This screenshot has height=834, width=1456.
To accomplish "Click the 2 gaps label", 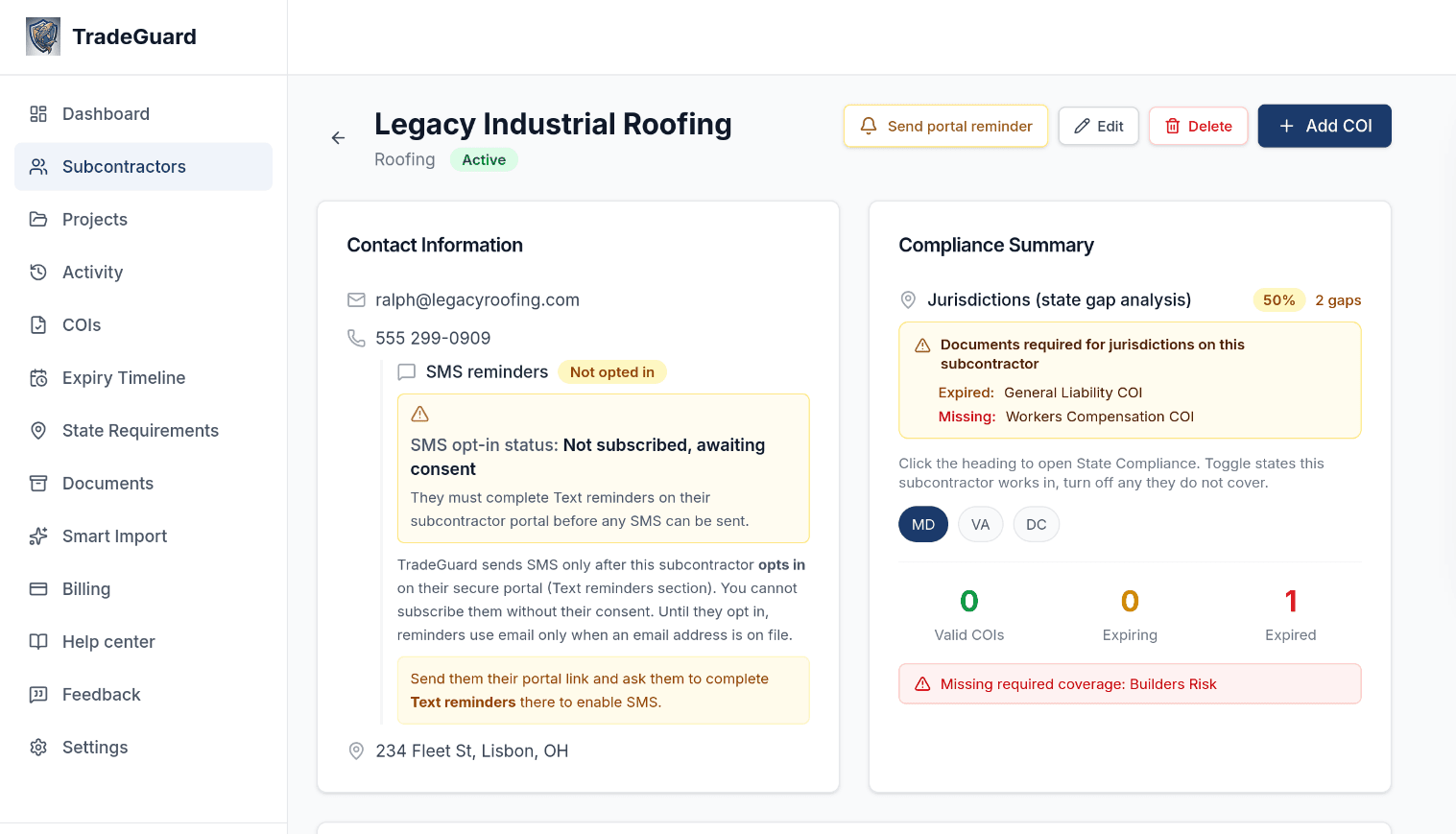I will click(1338, 300).
